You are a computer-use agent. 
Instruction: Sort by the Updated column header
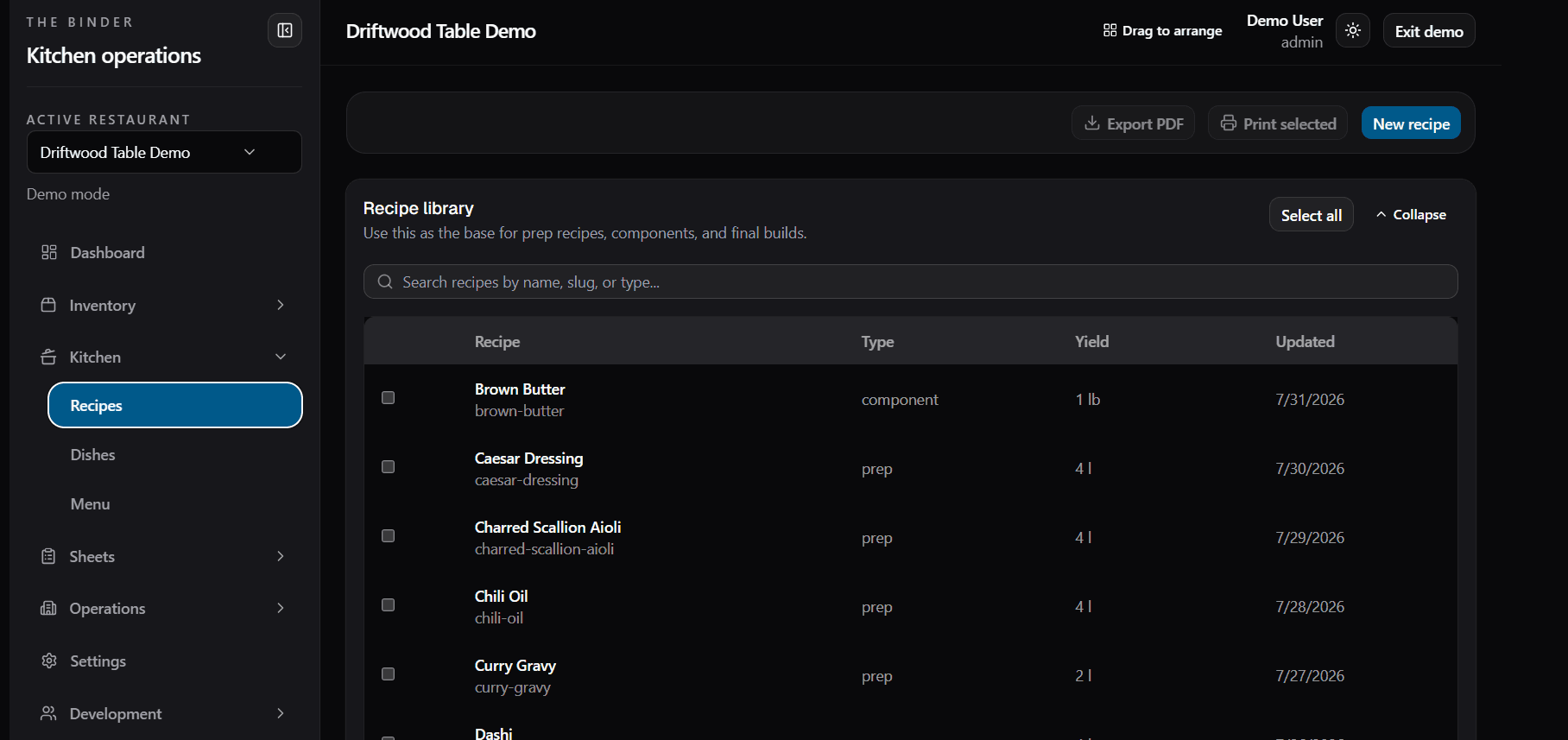(x=1305, y=341)
